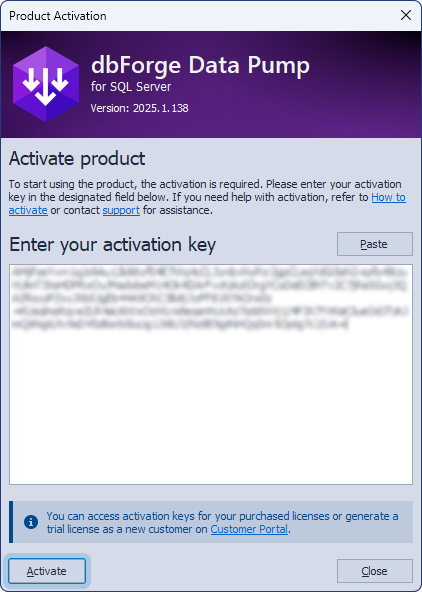422x592 pixels.
Task: Click the "Enter your activation key" heading
Action: click(x=112, y=245)
